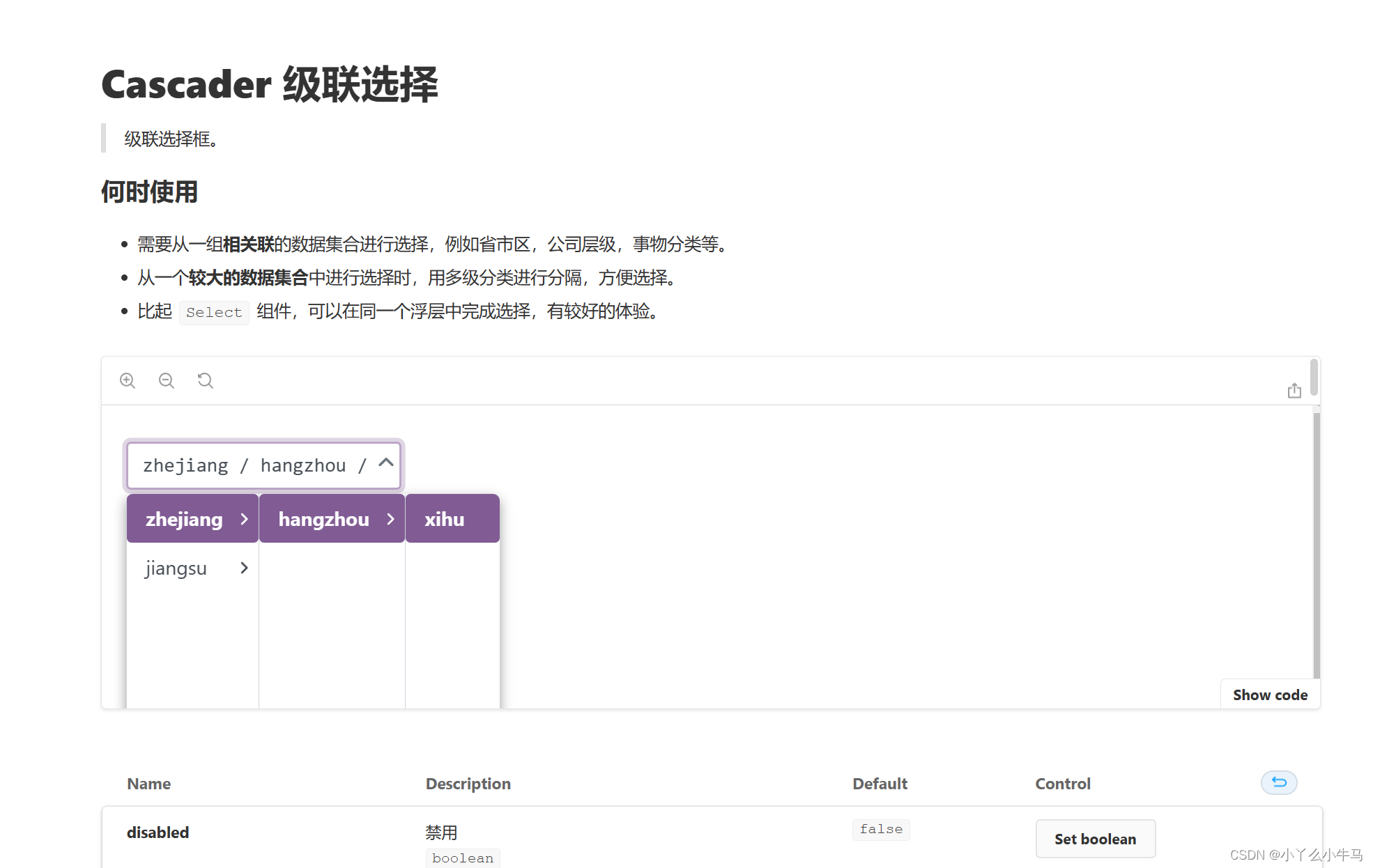Click the Default column header

click(880, 784)
